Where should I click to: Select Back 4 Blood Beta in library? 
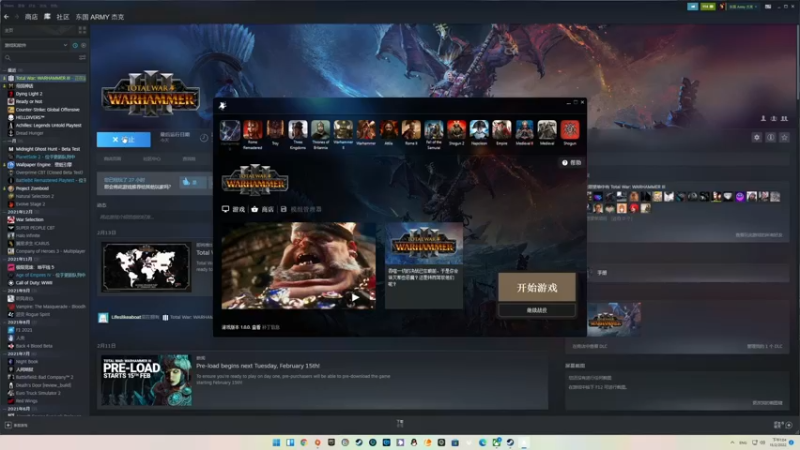pos(30,346)
